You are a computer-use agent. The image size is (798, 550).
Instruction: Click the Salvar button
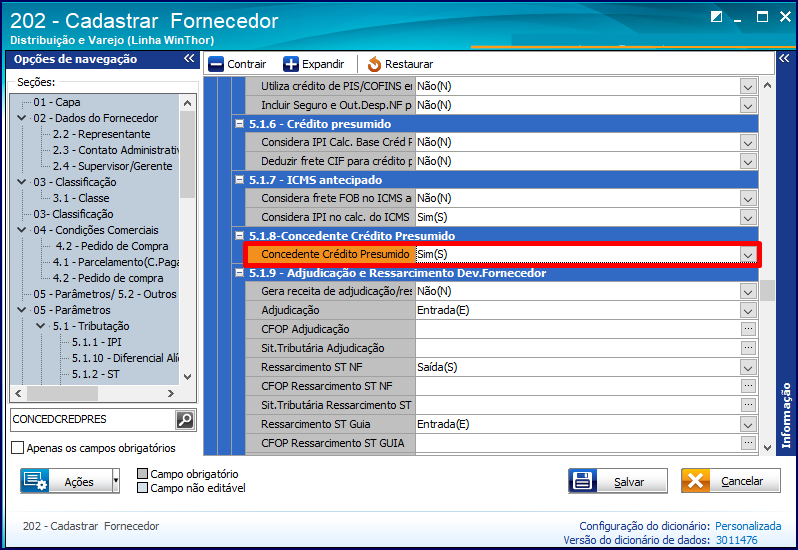click(617, 481)
